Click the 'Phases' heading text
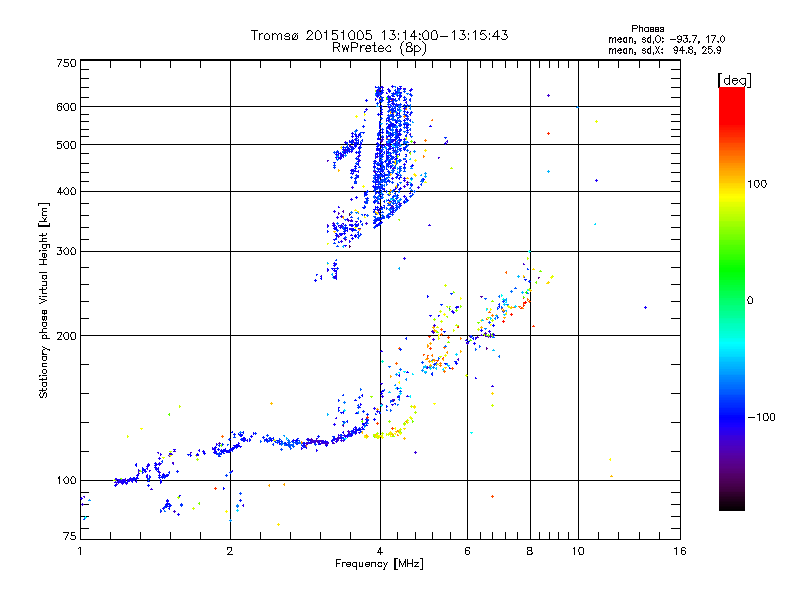800x600 pixels. [647, 29]
